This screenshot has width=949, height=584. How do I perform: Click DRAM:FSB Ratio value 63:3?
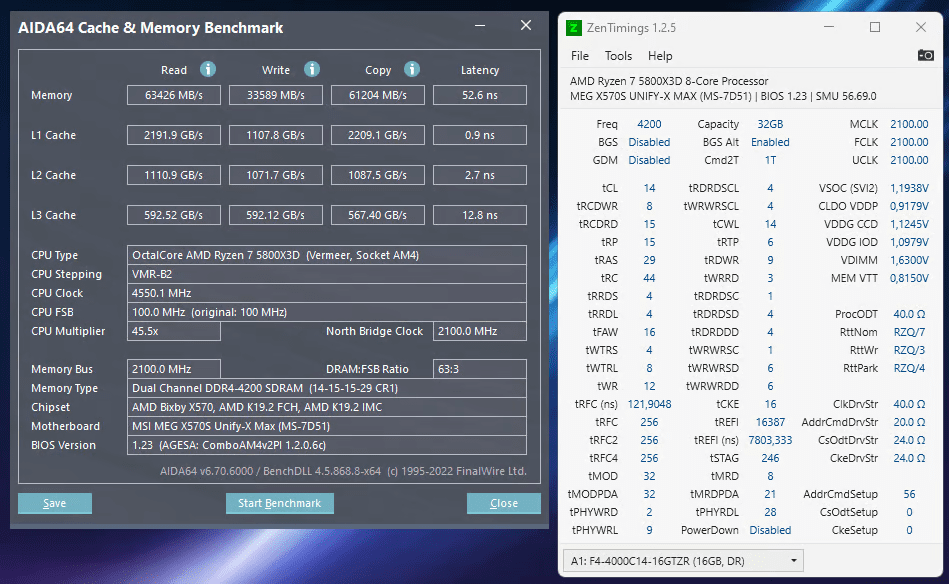click(x=480, y=369)
